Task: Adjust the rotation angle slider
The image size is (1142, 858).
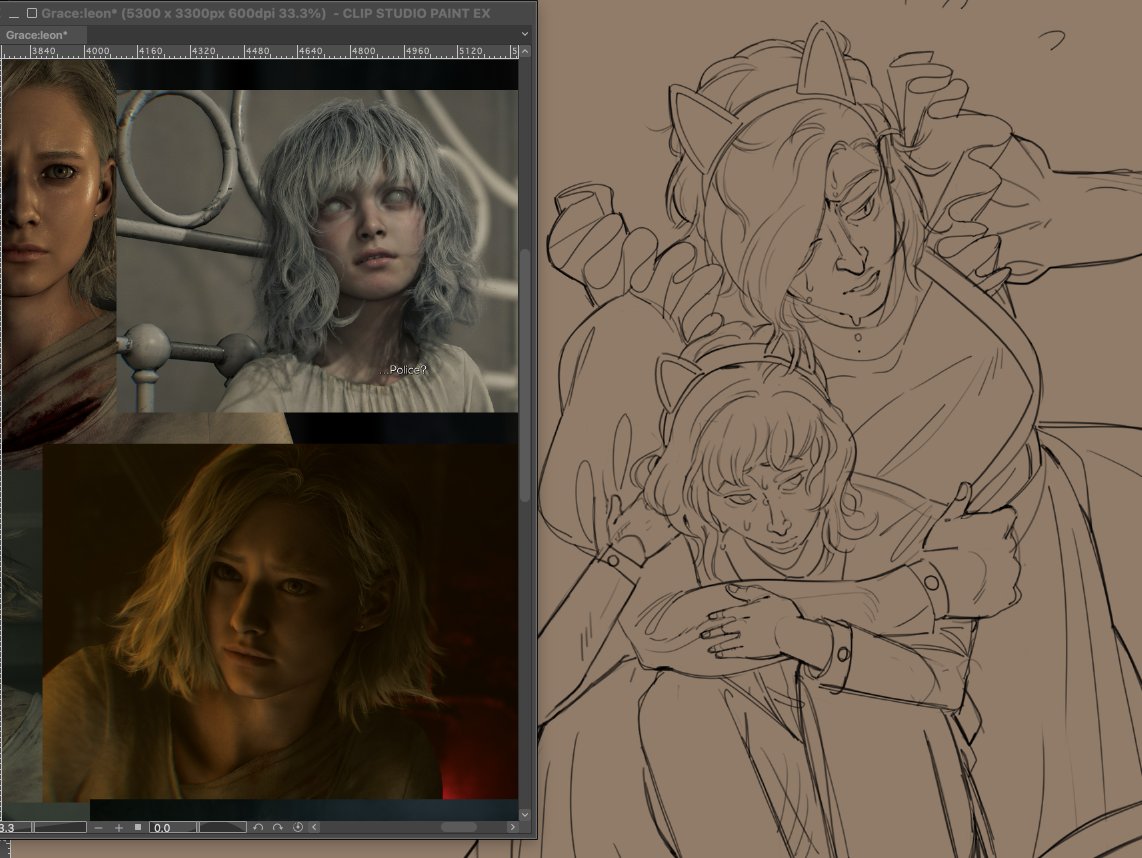Action: tap(223, 827)
